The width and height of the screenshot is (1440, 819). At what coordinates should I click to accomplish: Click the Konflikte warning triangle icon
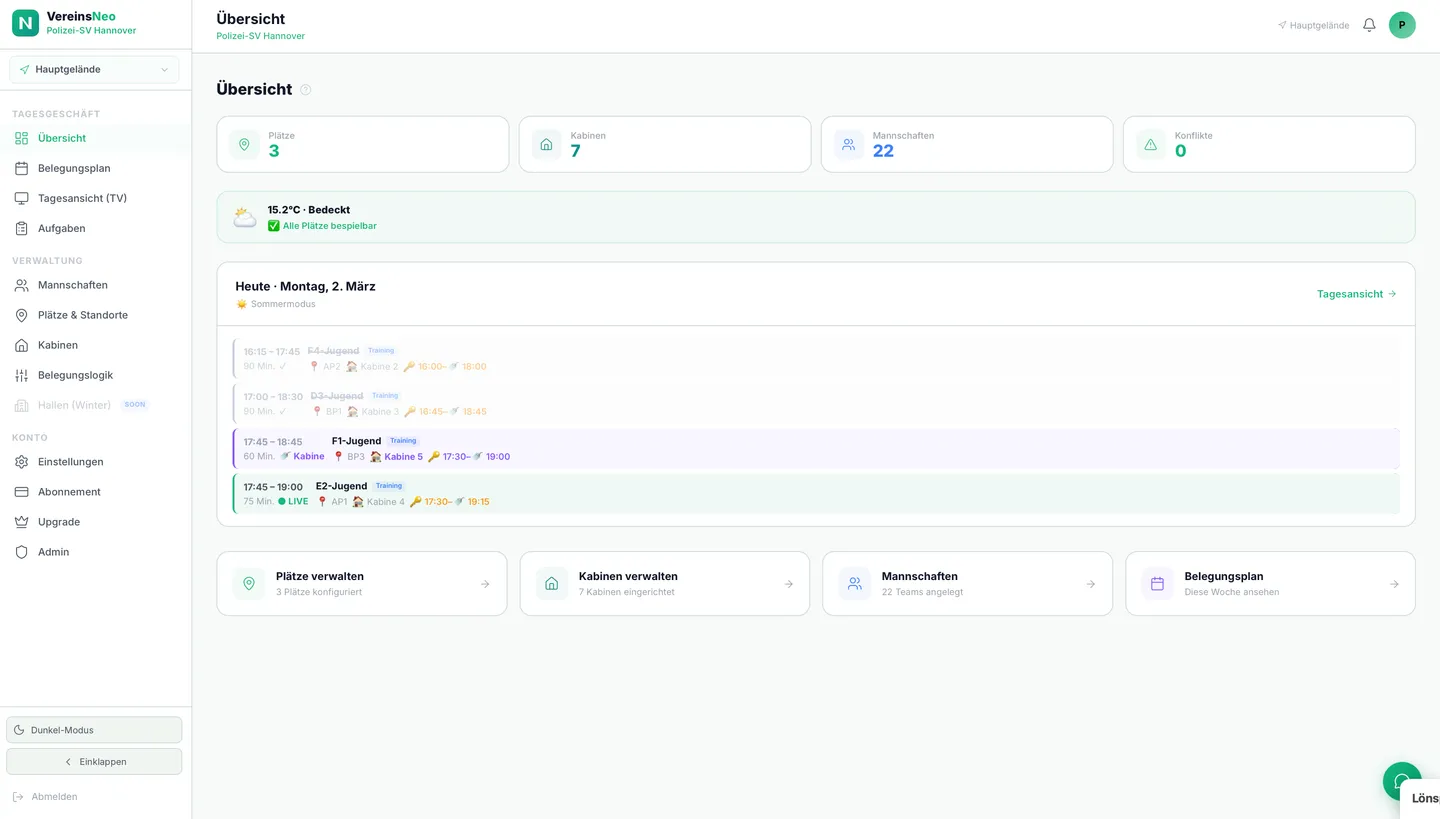[x=1150, y=144]
